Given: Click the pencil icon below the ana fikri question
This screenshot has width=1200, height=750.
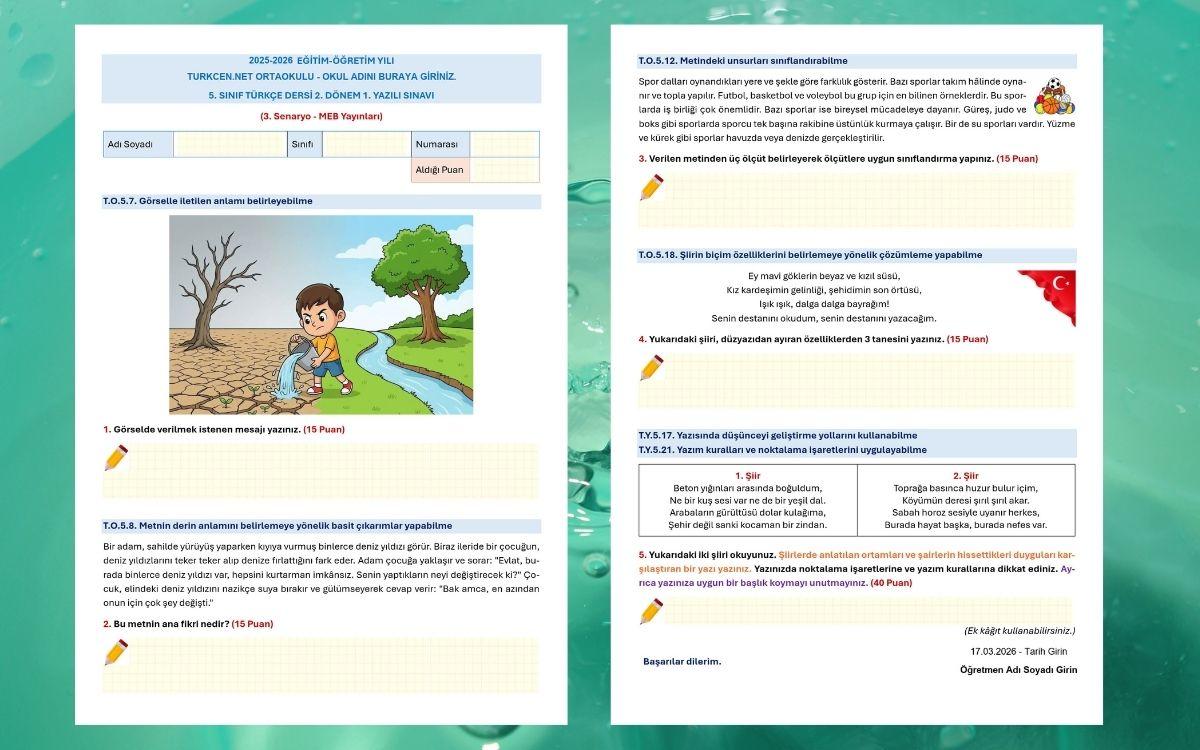Looking at the screenshot, I should coord(116,652).
